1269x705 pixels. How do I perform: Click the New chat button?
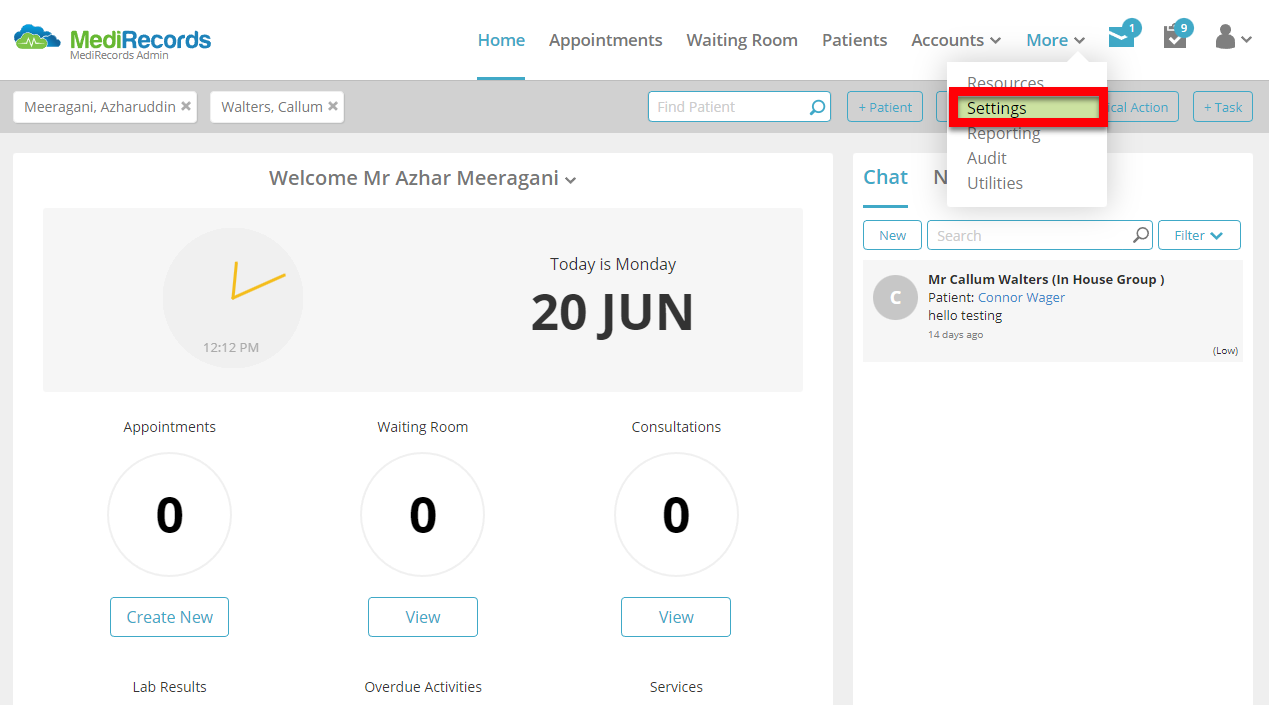892,235
